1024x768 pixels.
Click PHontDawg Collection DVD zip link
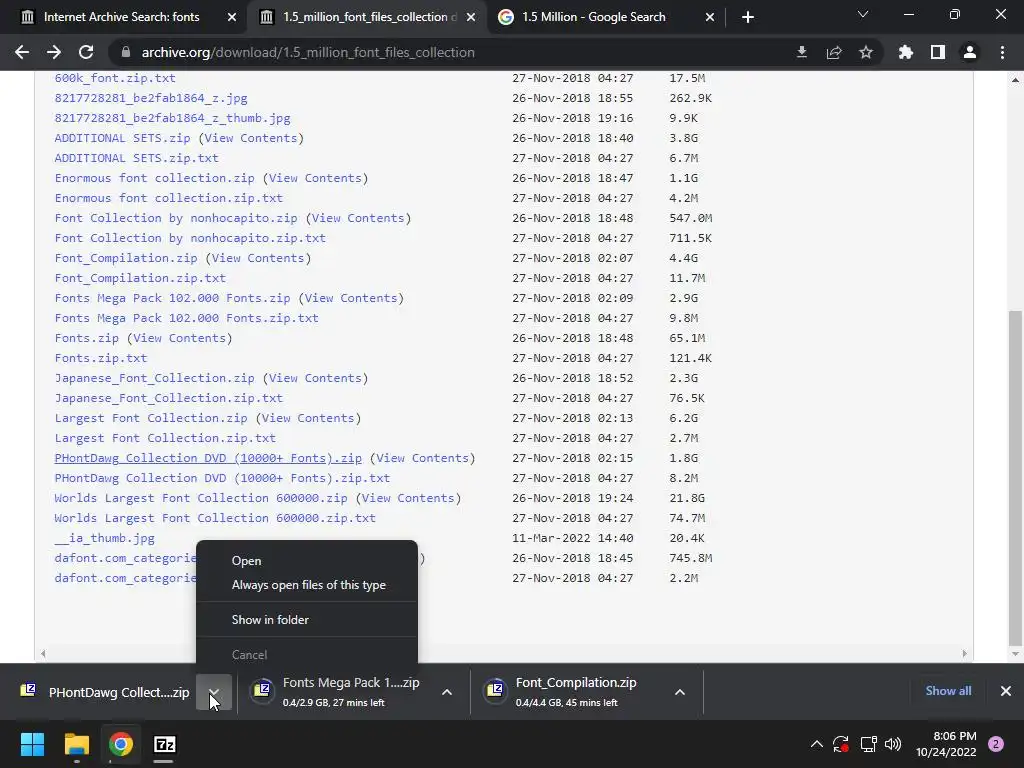pyautogui.click(x=208, y=458)
